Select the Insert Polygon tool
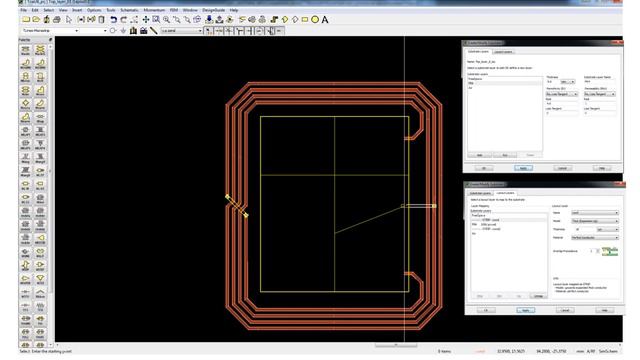Image resolution: width=640 pixels, height=360 pixels. 285,20
